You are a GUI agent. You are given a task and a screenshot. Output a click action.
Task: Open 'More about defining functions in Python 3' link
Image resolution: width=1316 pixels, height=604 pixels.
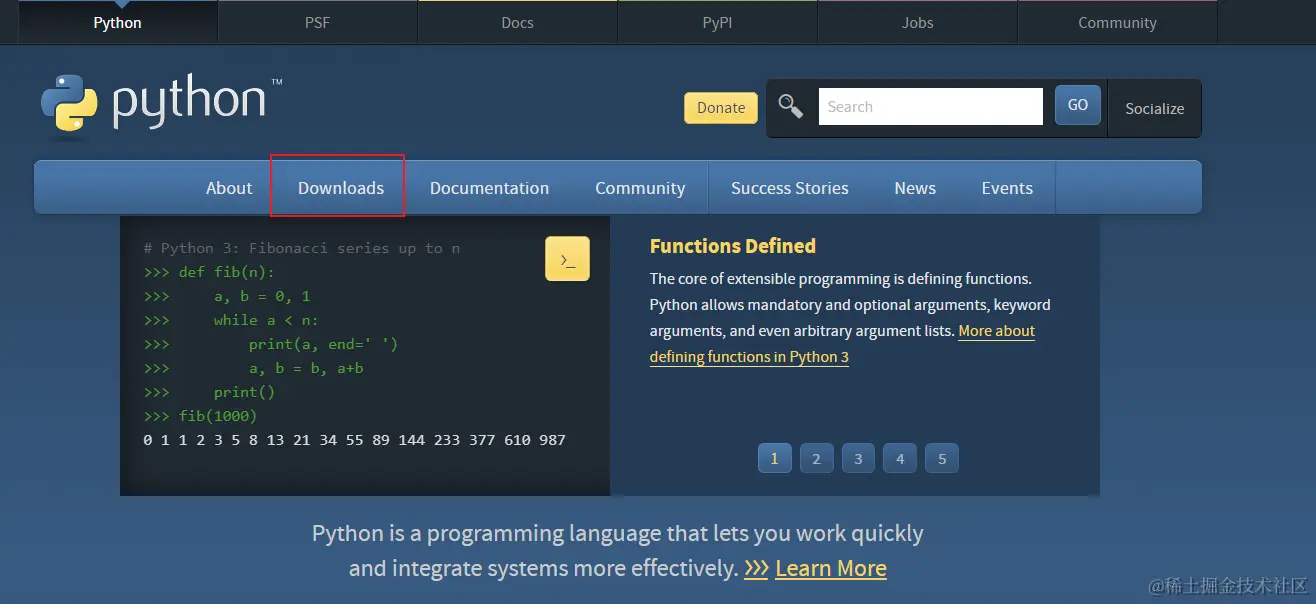pyautogui.click(x=843, y=344)
